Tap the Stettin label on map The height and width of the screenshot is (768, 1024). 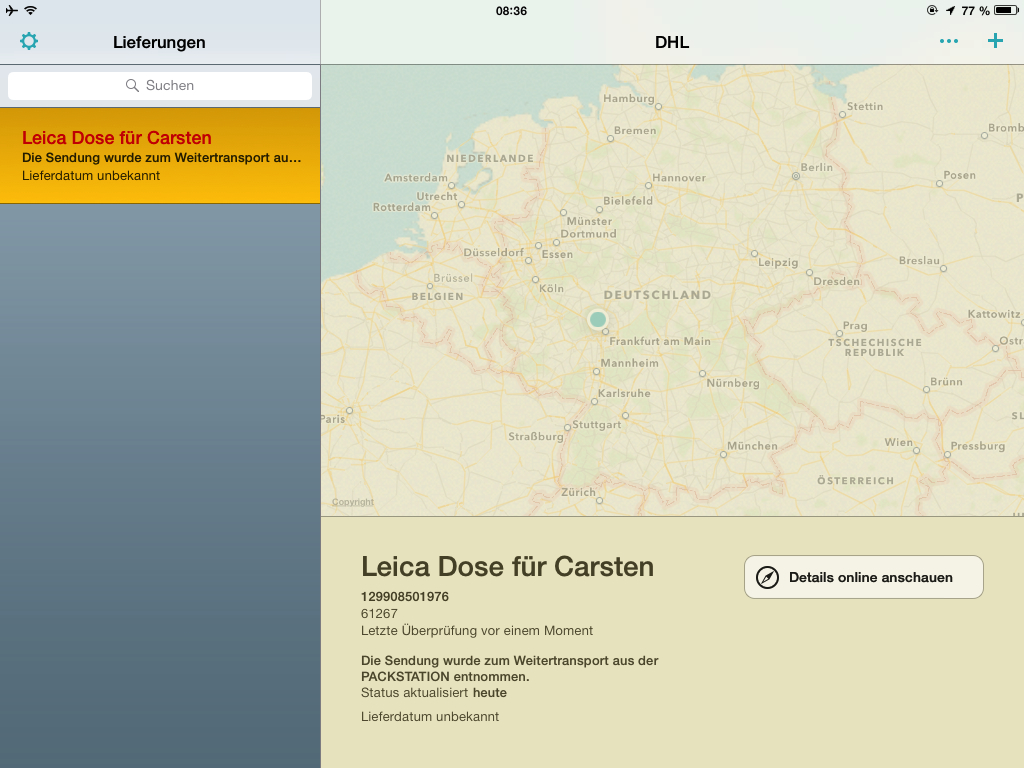pyautogui.click(x=865, y=106)
